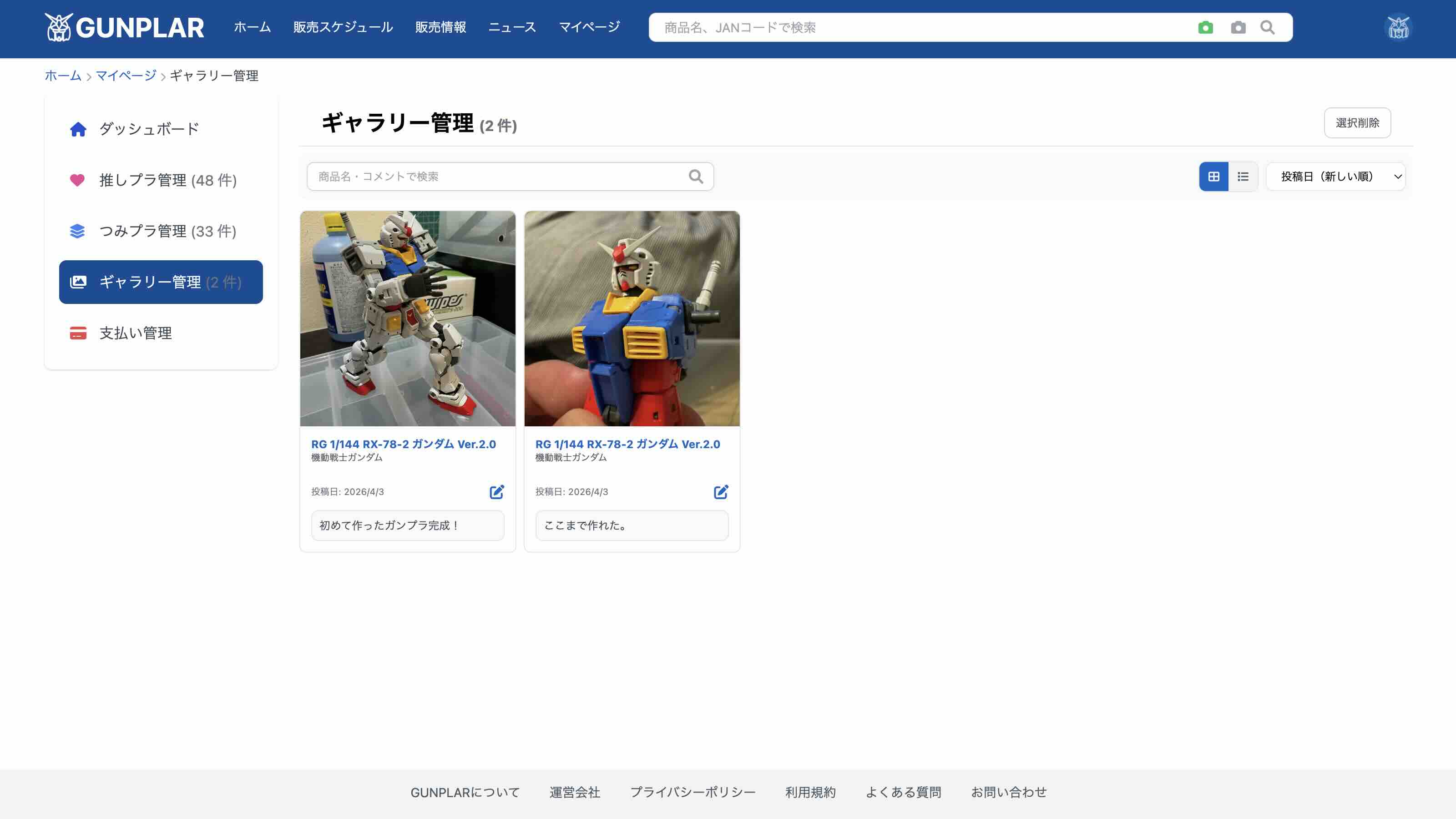The width and height of the screenshot is (1456, 819).
Task: Go to ダッシュボード in the sidebar
Action: (x=161, y=129)
